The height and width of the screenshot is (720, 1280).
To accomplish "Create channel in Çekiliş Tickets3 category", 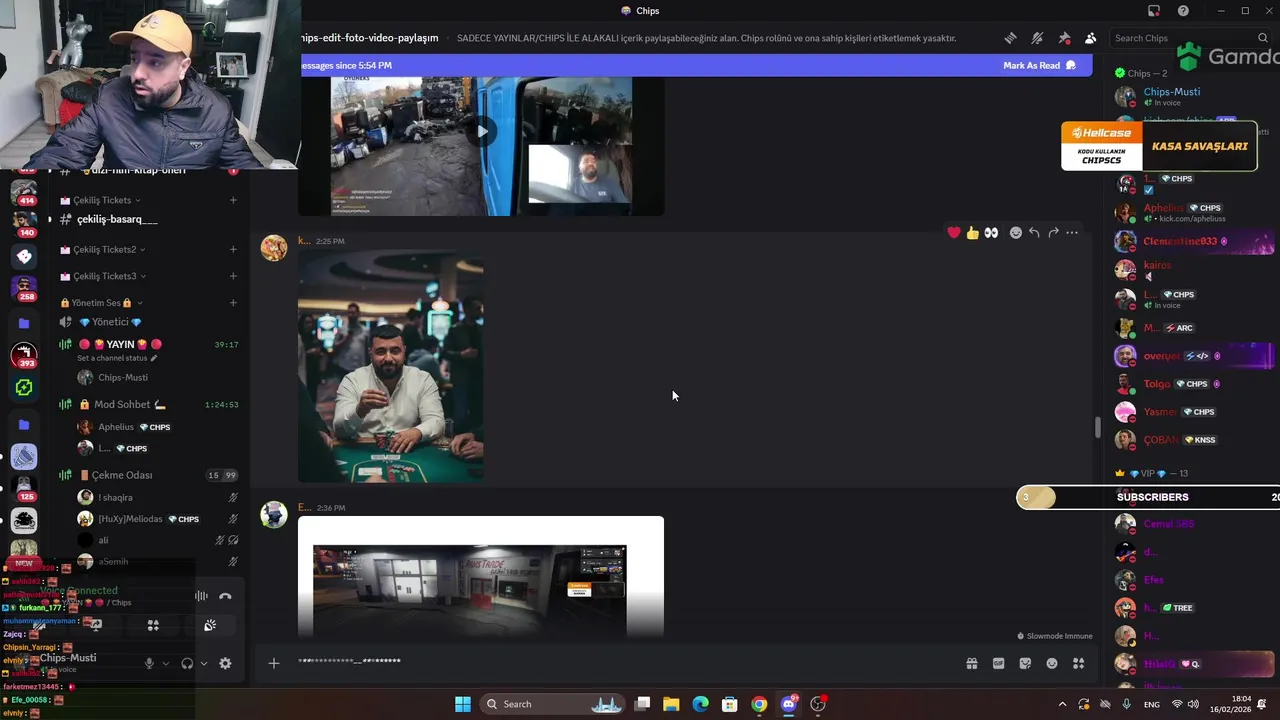I will point(233,276).
